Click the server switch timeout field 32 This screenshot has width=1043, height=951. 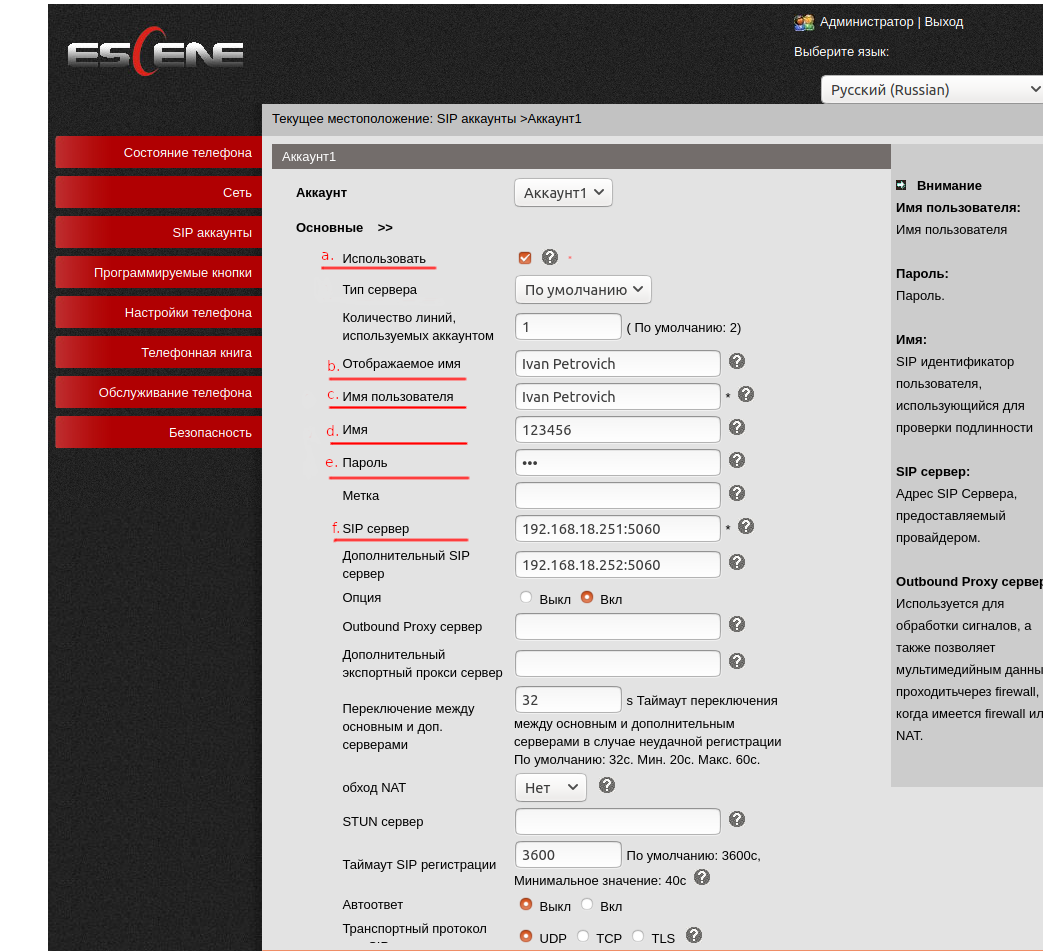point(568,700)
